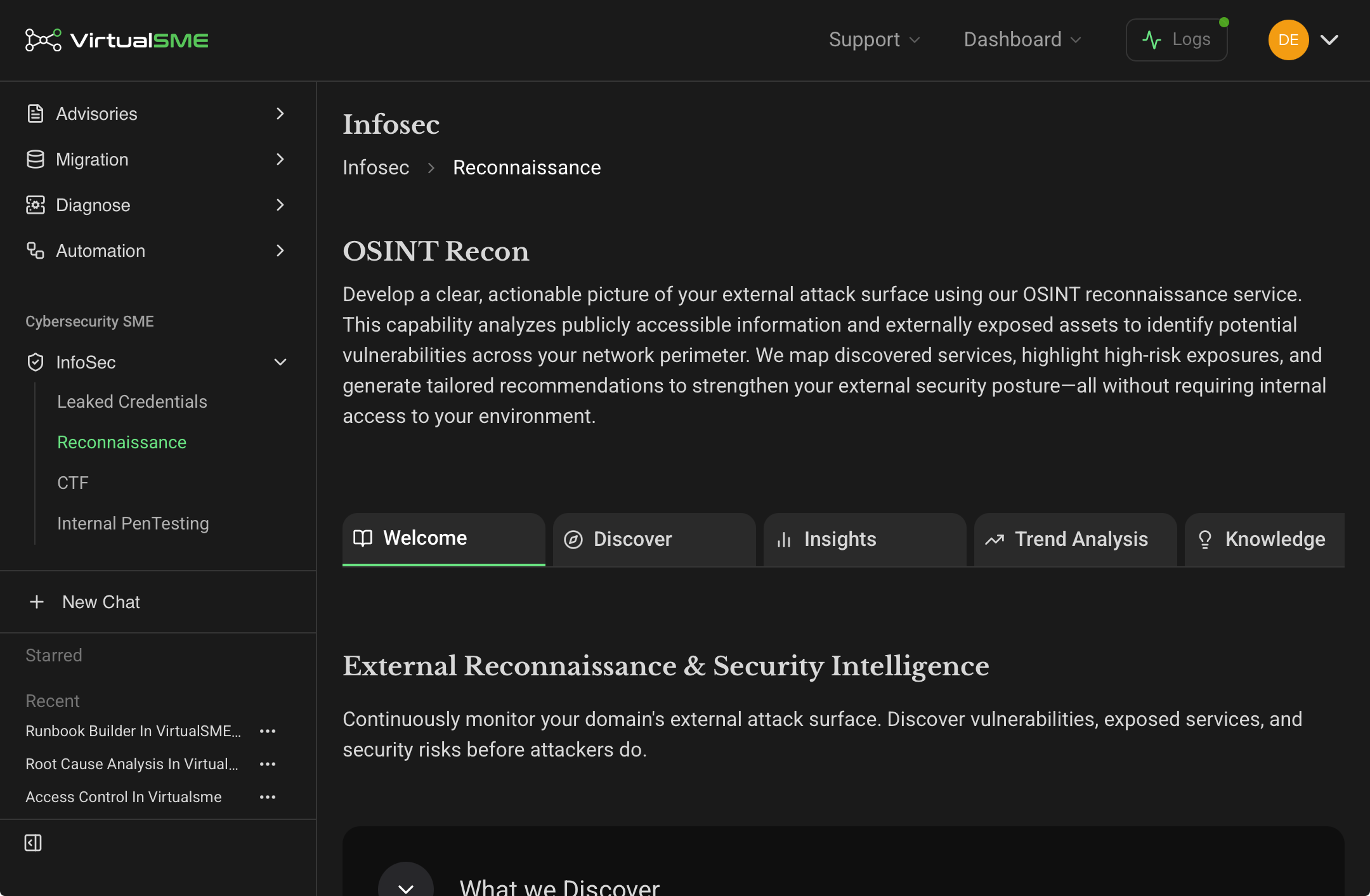Open CTF in the sidebar

(x=73, y=483)
